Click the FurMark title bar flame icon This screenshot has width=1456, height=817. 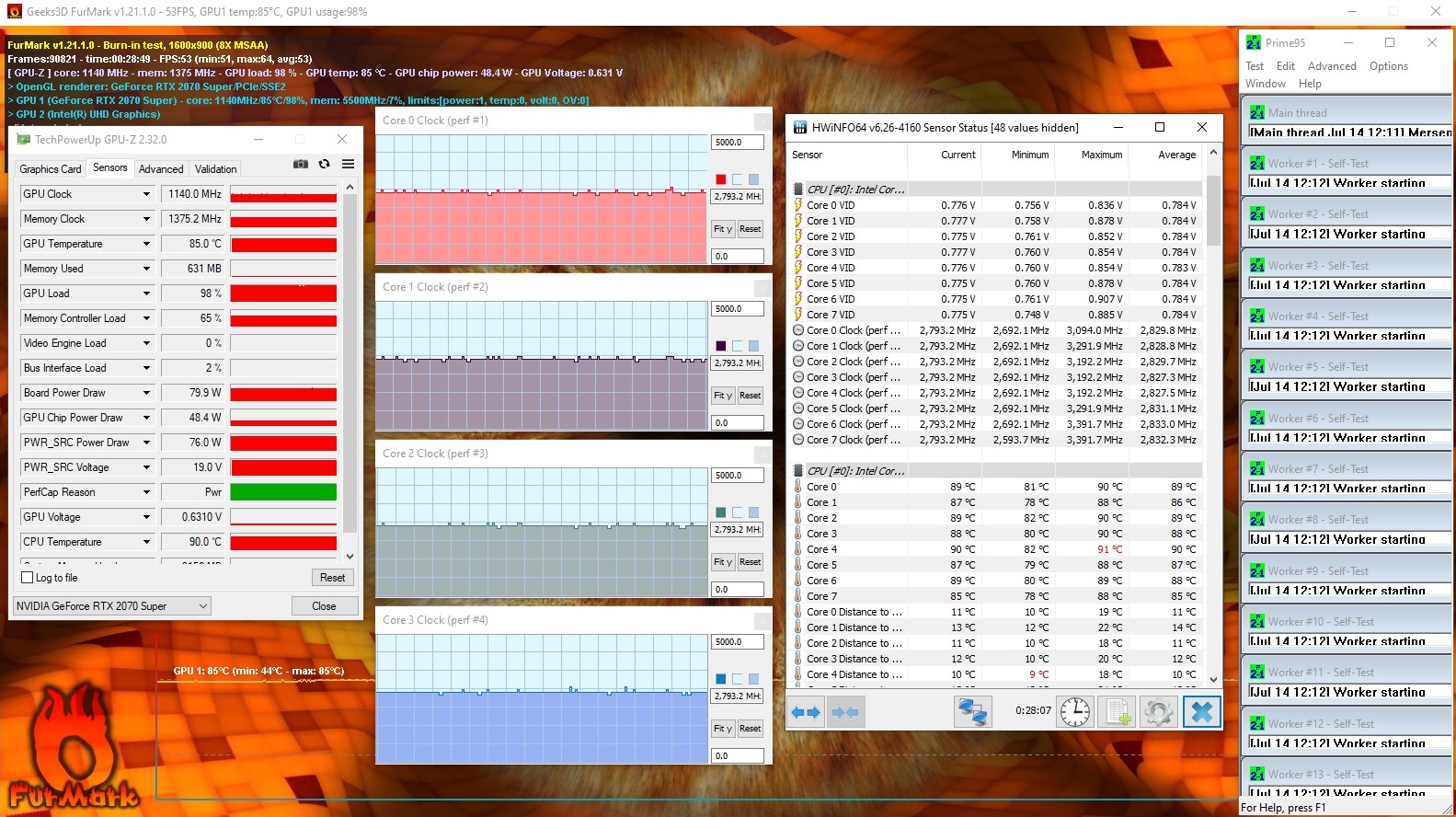click(x=14, y=12)
